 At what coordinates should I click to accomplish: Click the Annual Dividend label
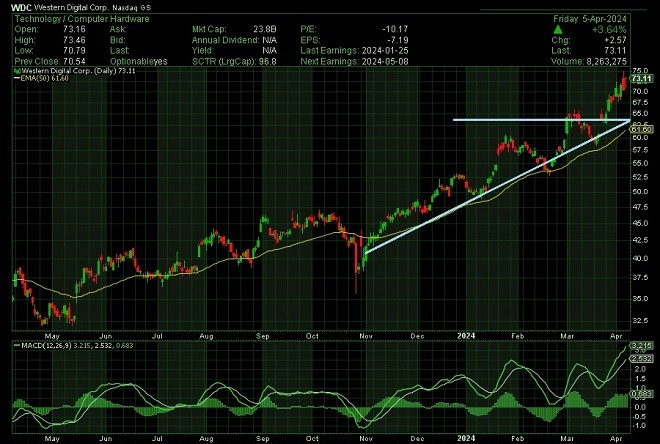(x=225, y=40)
